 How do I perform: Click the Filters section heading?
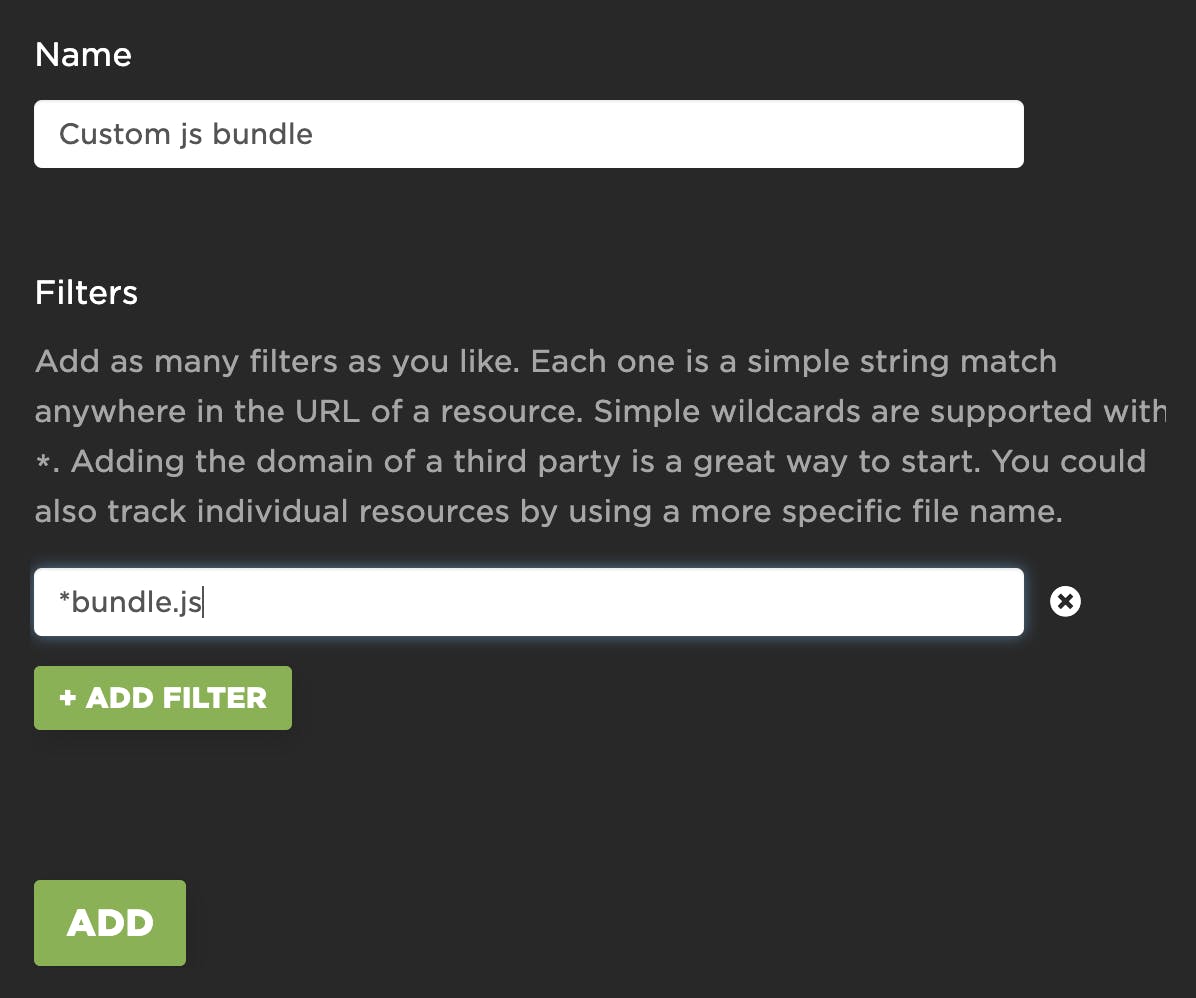[86, 292]
